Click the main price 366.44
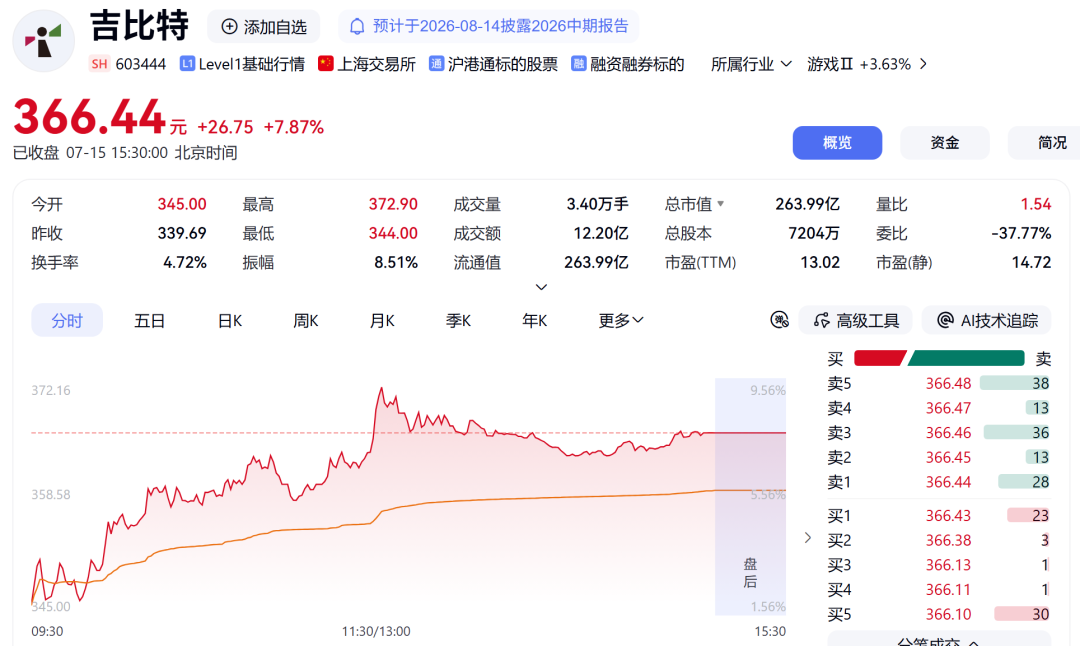The height and width of the screenshot is (646, 1080). point(90,116)
